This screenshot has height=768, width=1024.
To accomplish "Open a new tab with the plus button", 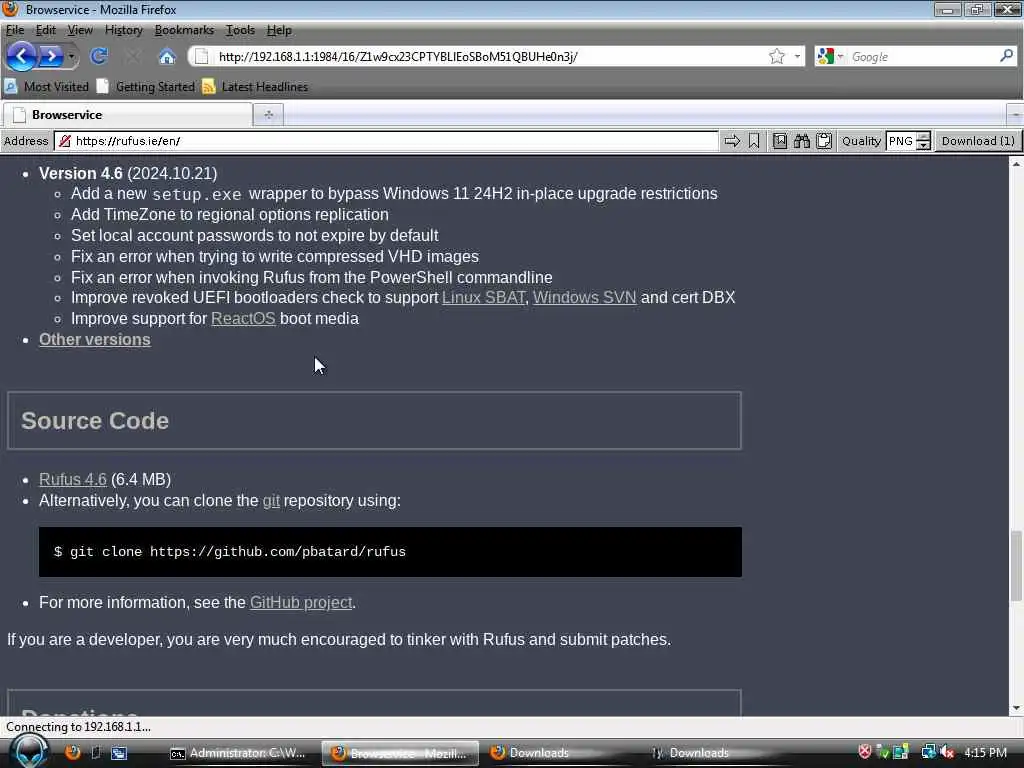I will 268,115.
